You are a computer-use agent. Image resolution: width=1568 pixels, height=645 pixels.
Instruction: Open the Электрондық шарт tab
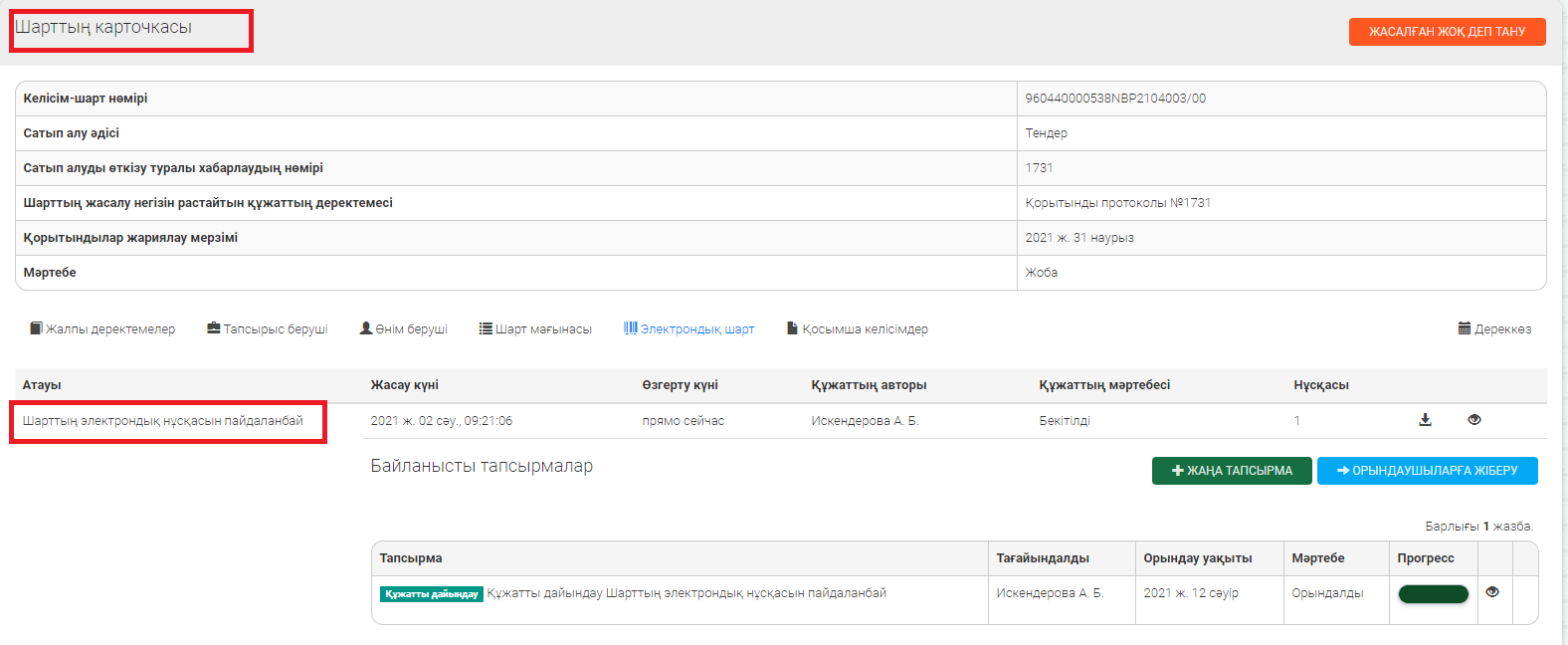point(688,329)
